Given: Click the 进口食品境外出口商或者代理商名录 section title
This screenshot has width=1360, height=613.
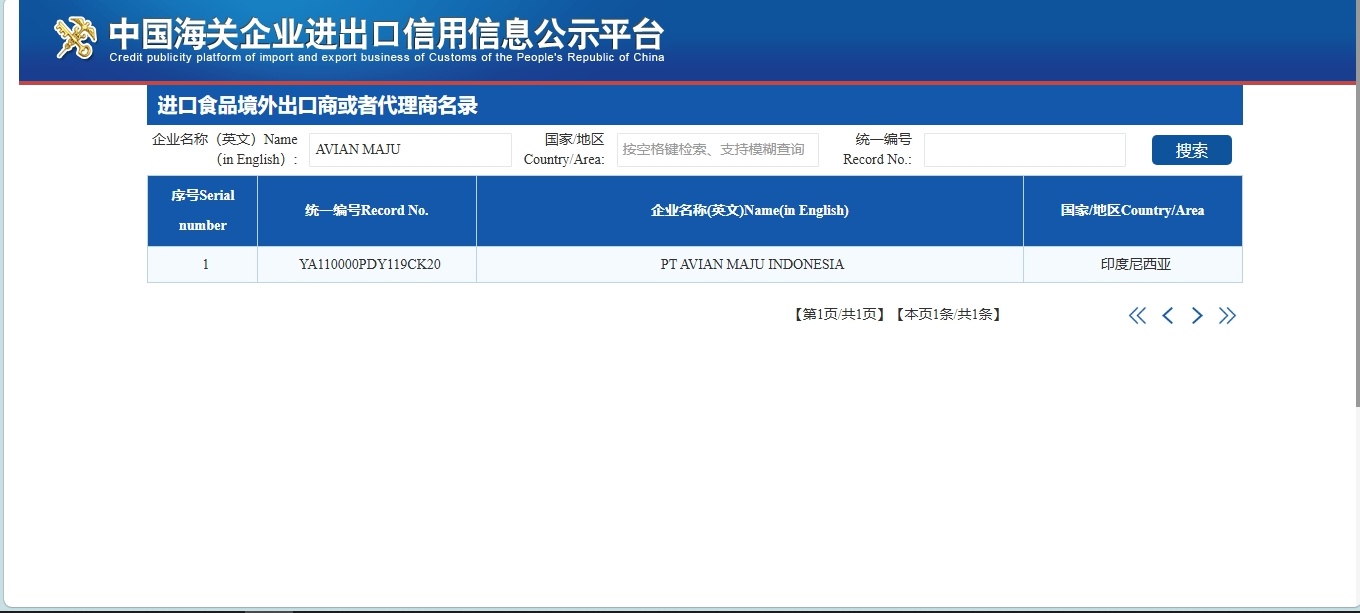Looking at the screenshot, I should click(x=317, y=106).
